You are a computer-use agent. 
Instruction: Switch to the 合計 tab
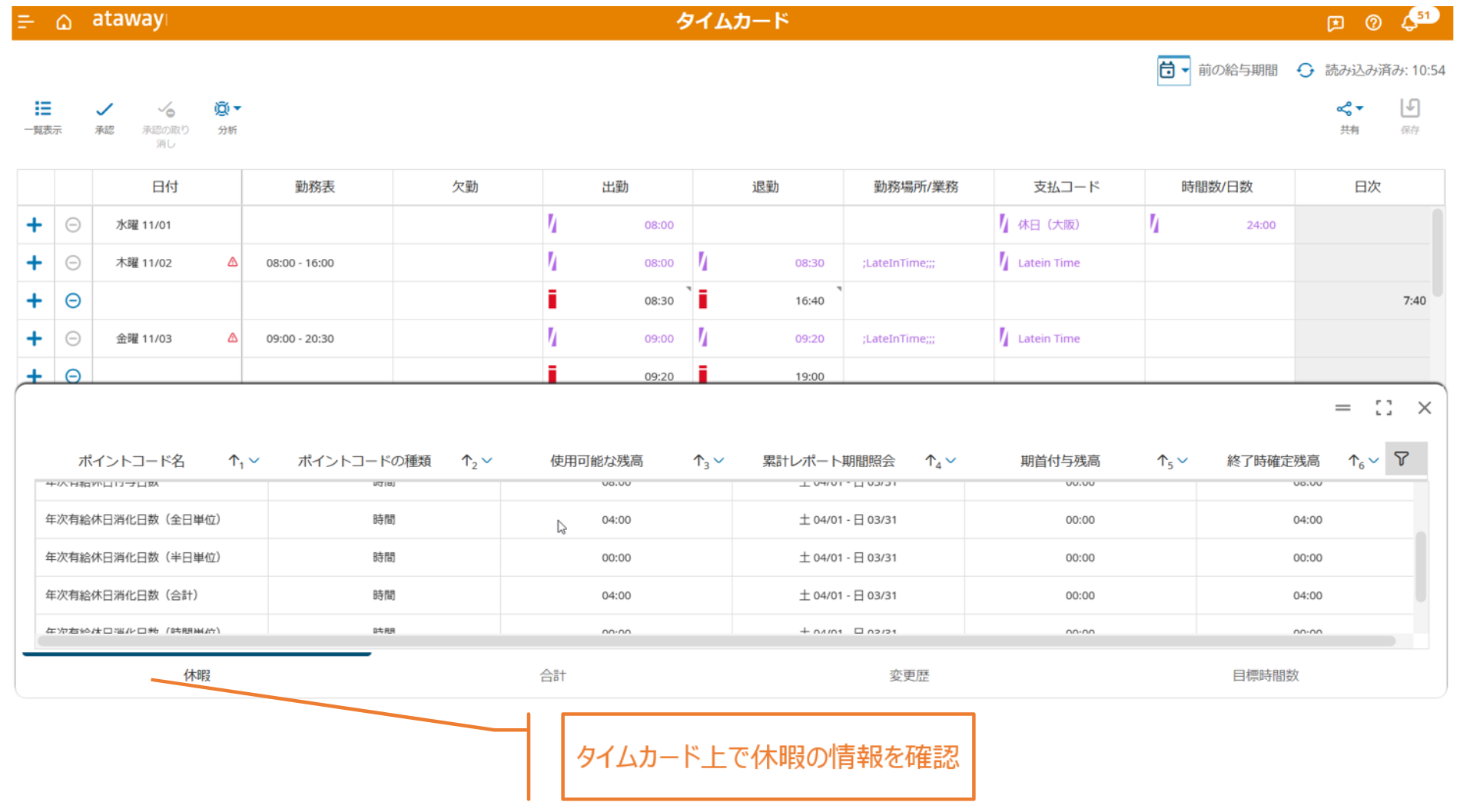point(552,675)
